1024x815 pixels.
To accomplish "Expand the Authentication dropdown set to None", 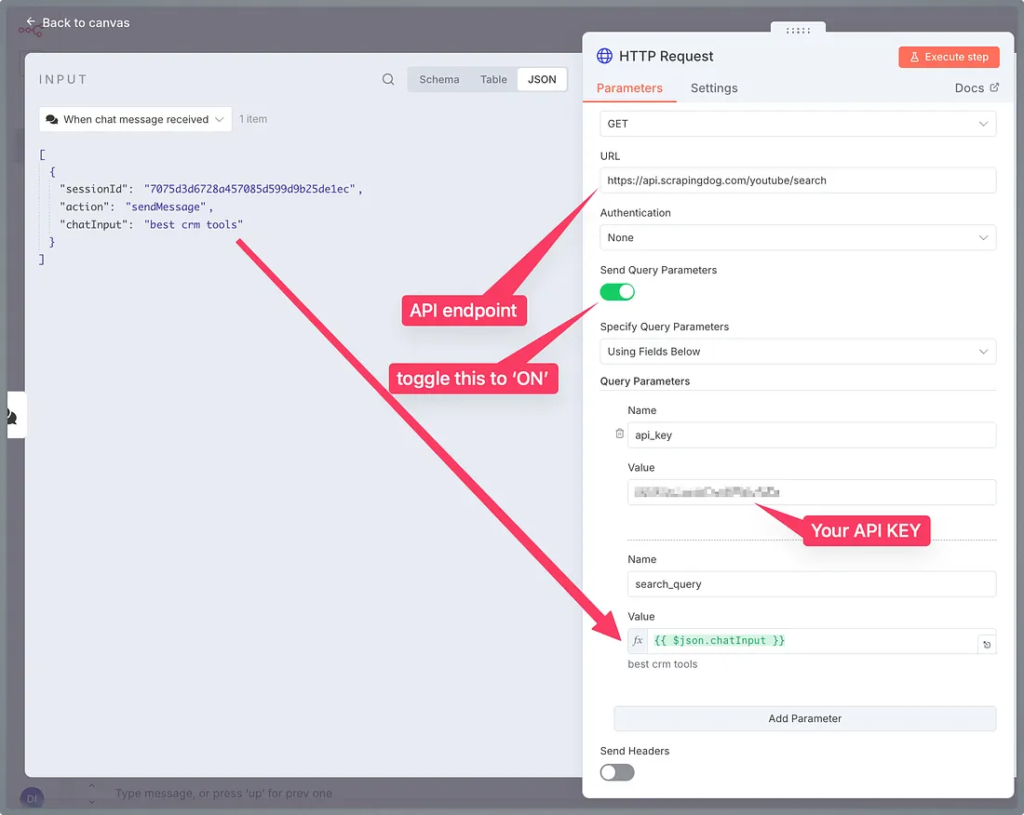I will pos(797,238).
